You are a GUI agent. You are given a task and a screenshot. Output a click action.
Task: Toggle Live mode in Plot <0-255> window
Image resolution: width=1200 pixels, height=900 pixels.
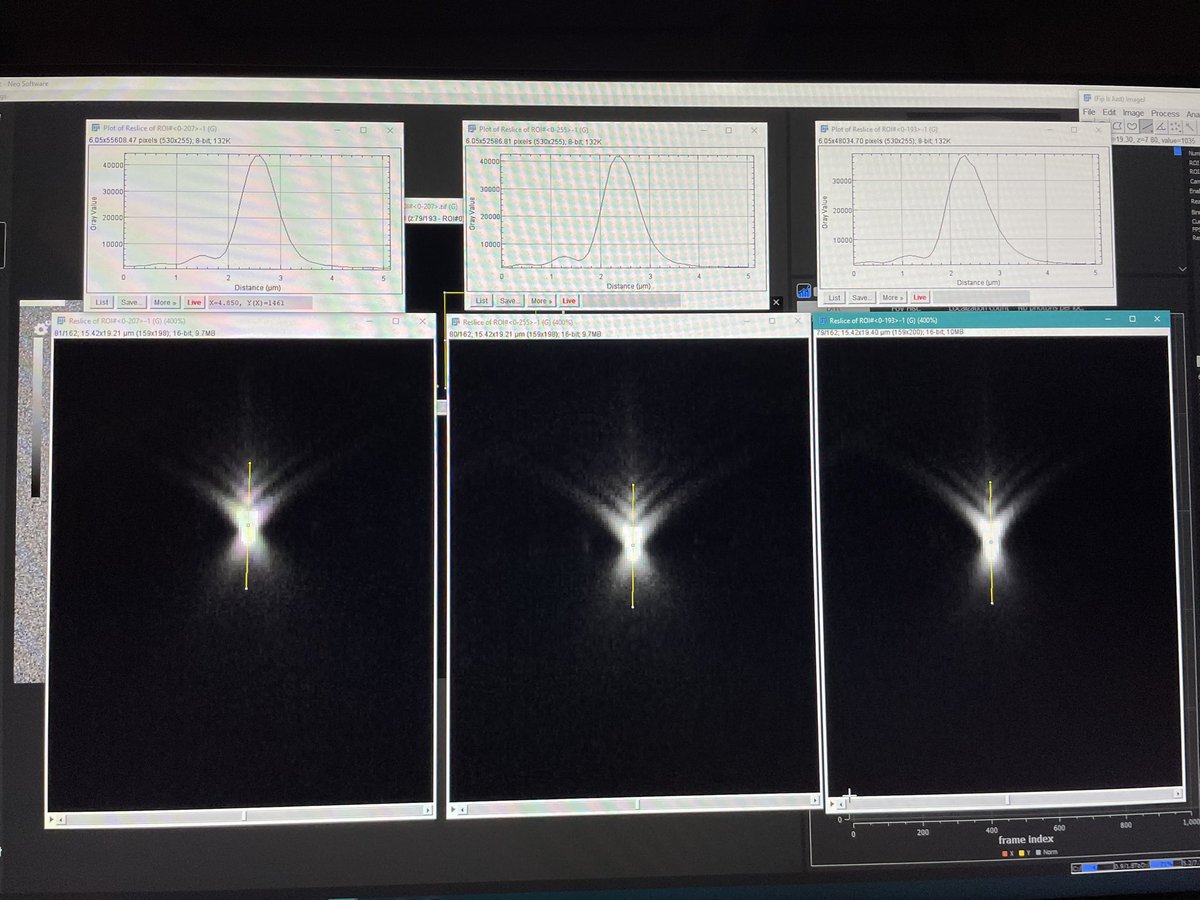pos(569,300)
